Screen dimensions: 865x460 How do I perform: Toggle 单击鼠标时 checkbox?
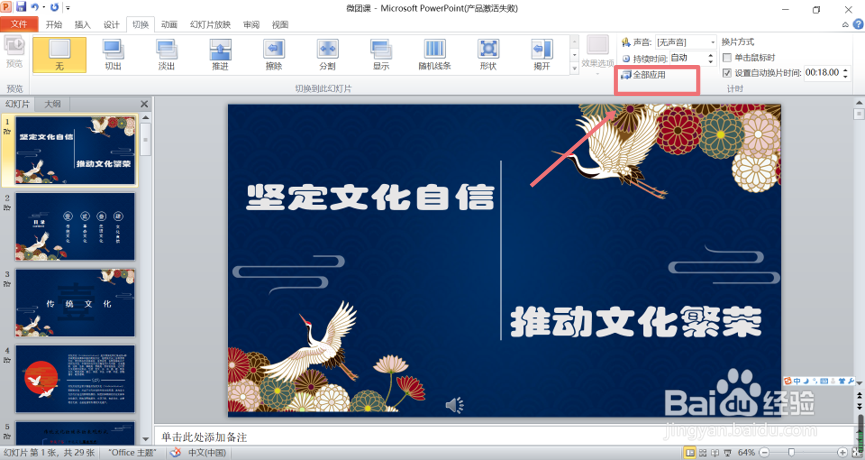point(727,57)
